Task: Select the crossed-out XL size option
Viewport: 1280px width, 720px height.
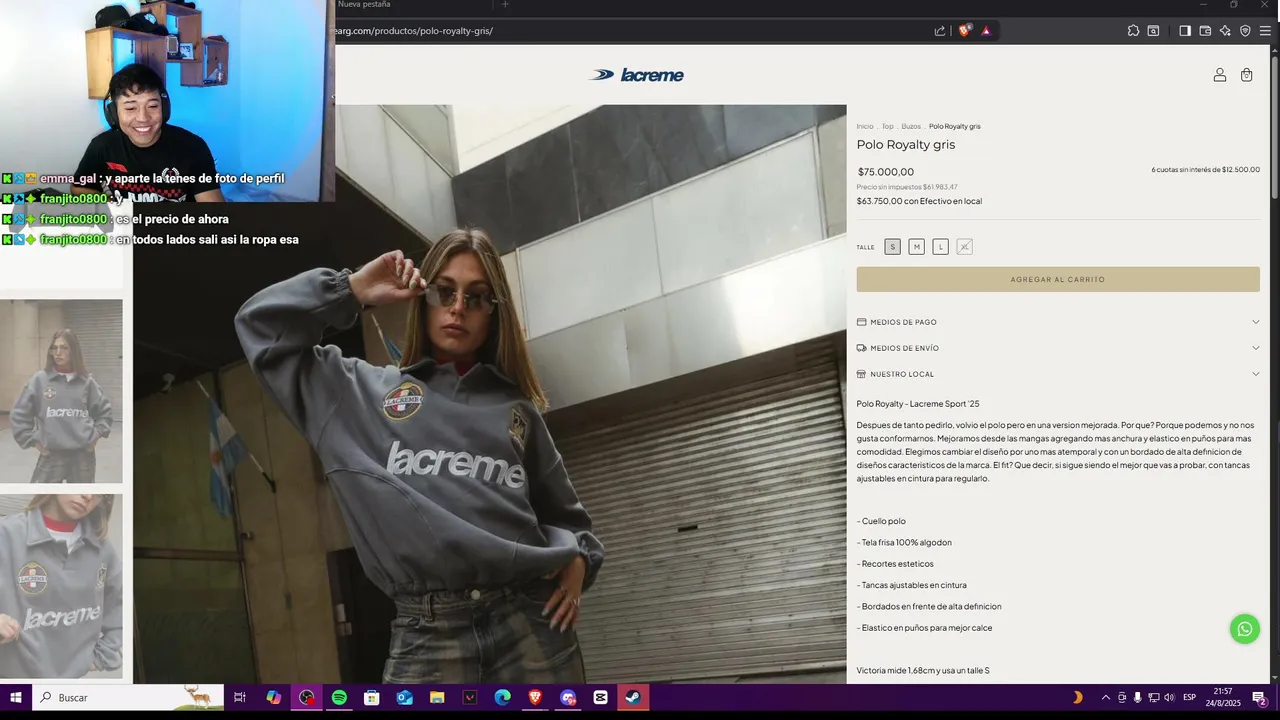Action: click(964, 247)
